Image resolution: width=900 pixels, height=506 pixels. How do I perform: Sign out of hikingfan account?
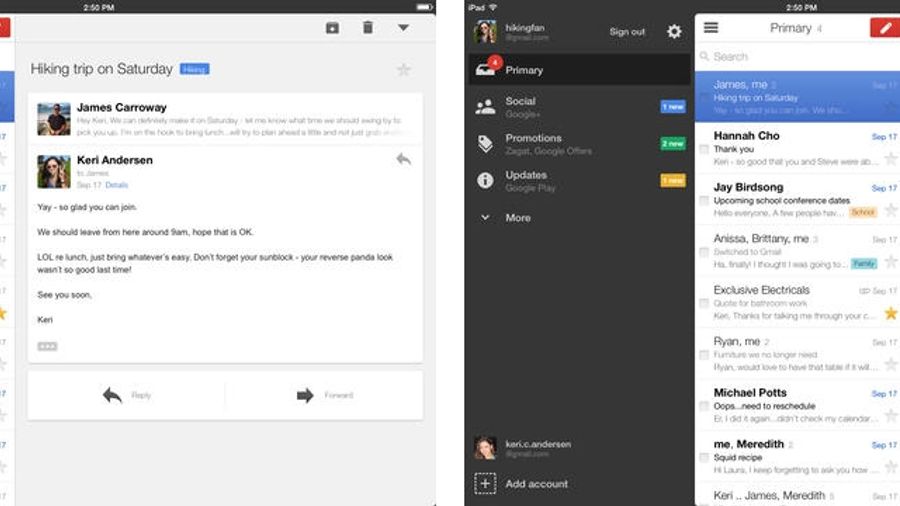[627, 32]
